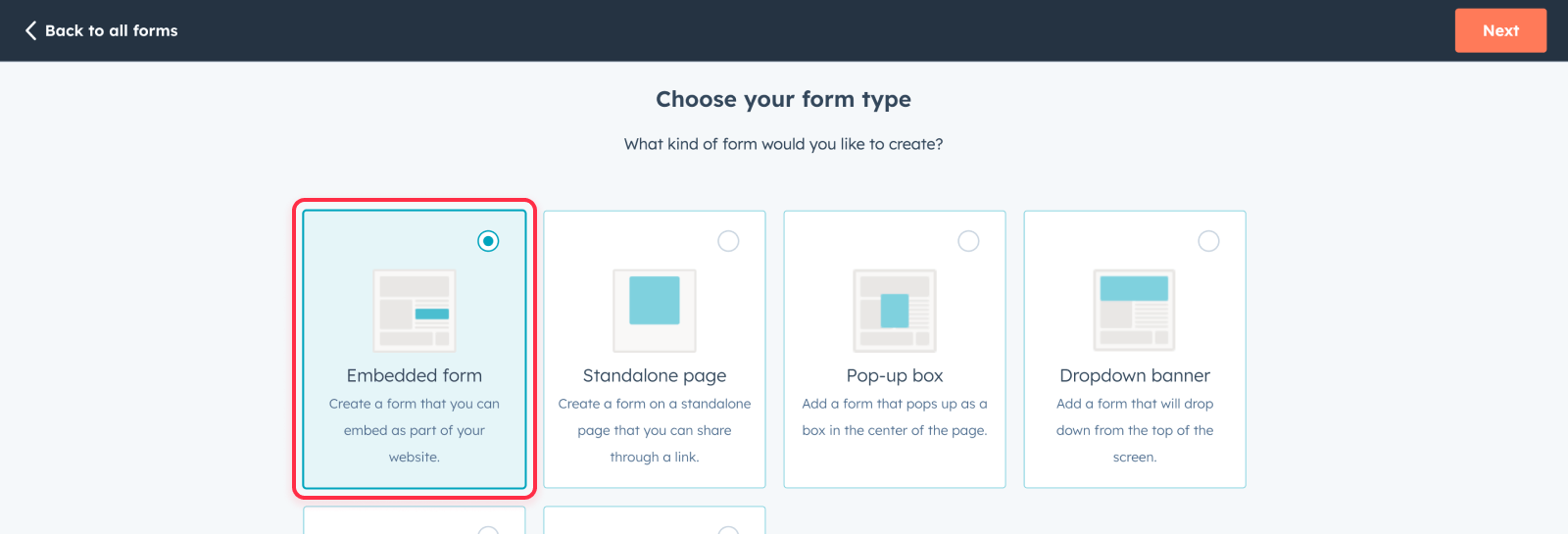Click the Standalone page illustration icon
The width and height of the screenshot is (1568, 534).
[x=655, y=311]
